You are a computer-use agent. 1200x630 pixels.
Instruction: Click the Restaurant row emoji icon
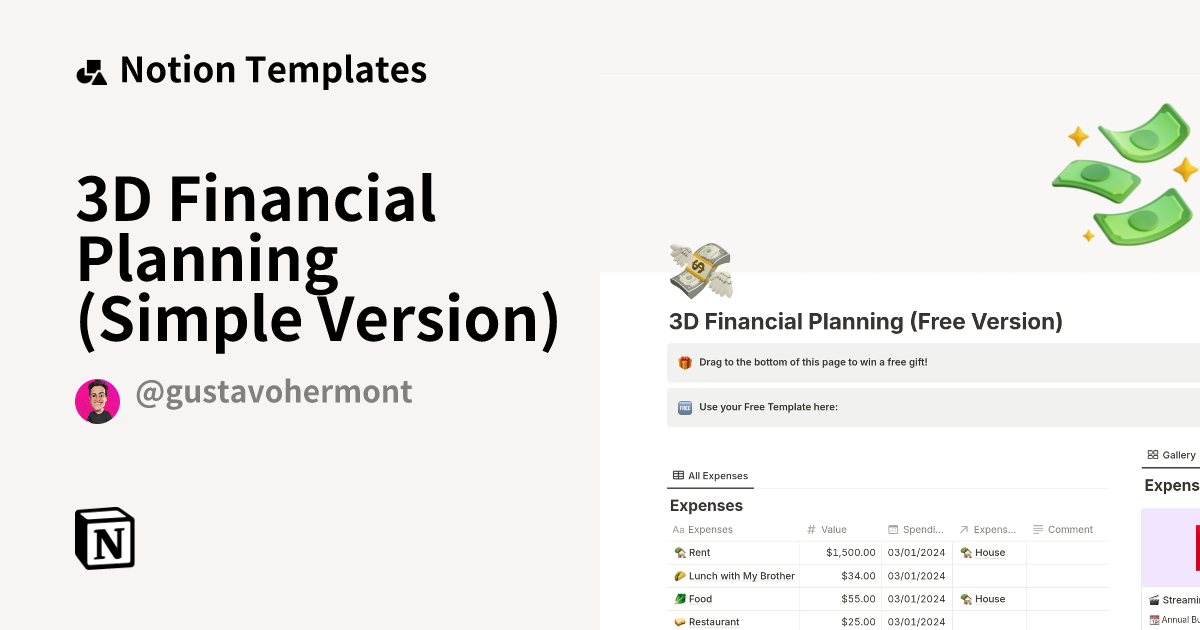[x=680, y=622]
